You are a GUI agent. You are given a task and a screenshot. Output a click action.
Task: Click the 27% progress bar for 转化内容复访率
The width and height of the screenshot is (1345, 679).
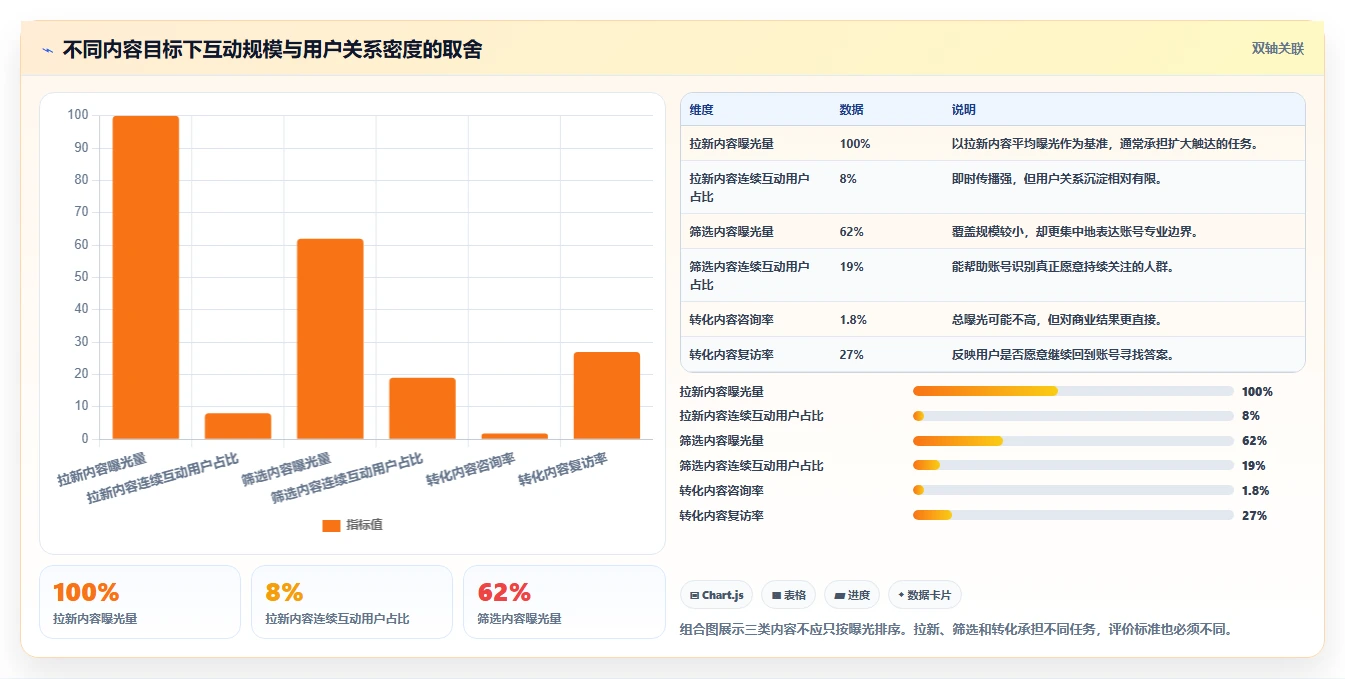click(x=1073, y=515)
